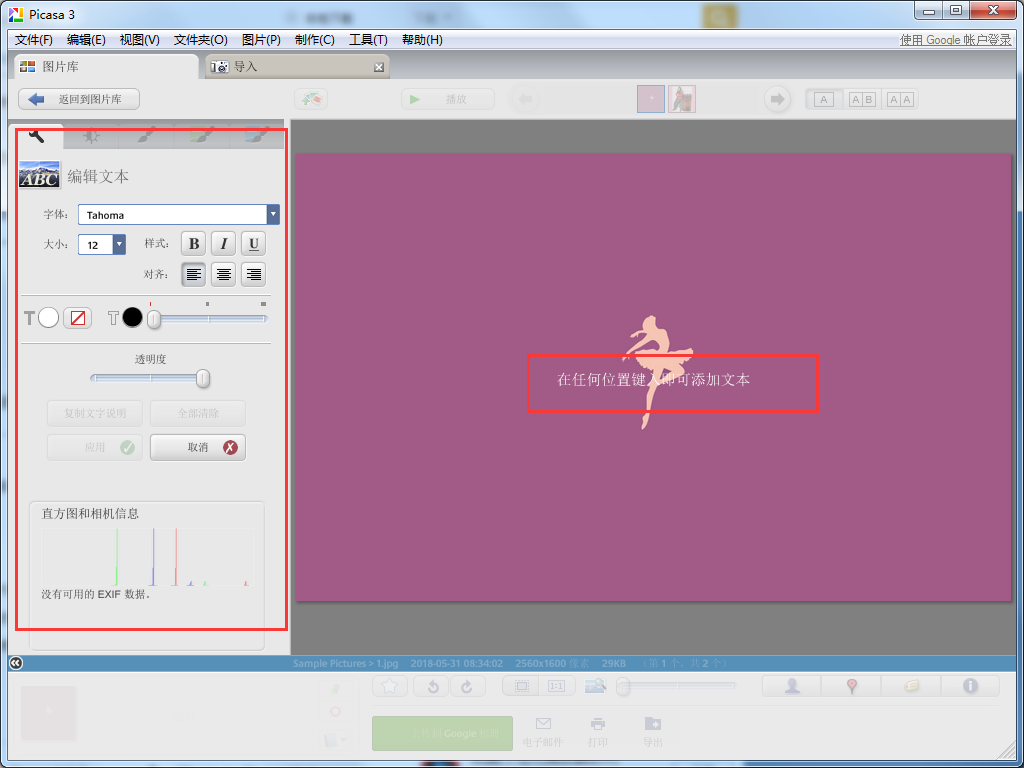Toggle italic text style

[223, 243]
